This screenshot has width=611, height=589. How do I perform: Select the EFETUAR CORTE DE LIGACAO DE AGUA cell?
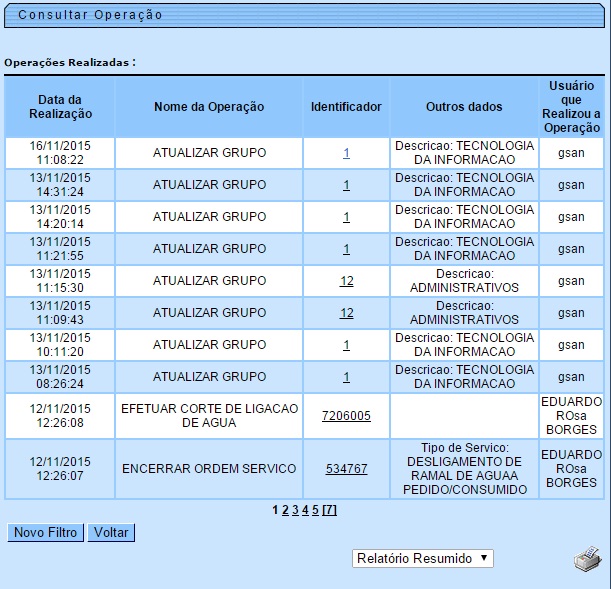tap(209, 416)
